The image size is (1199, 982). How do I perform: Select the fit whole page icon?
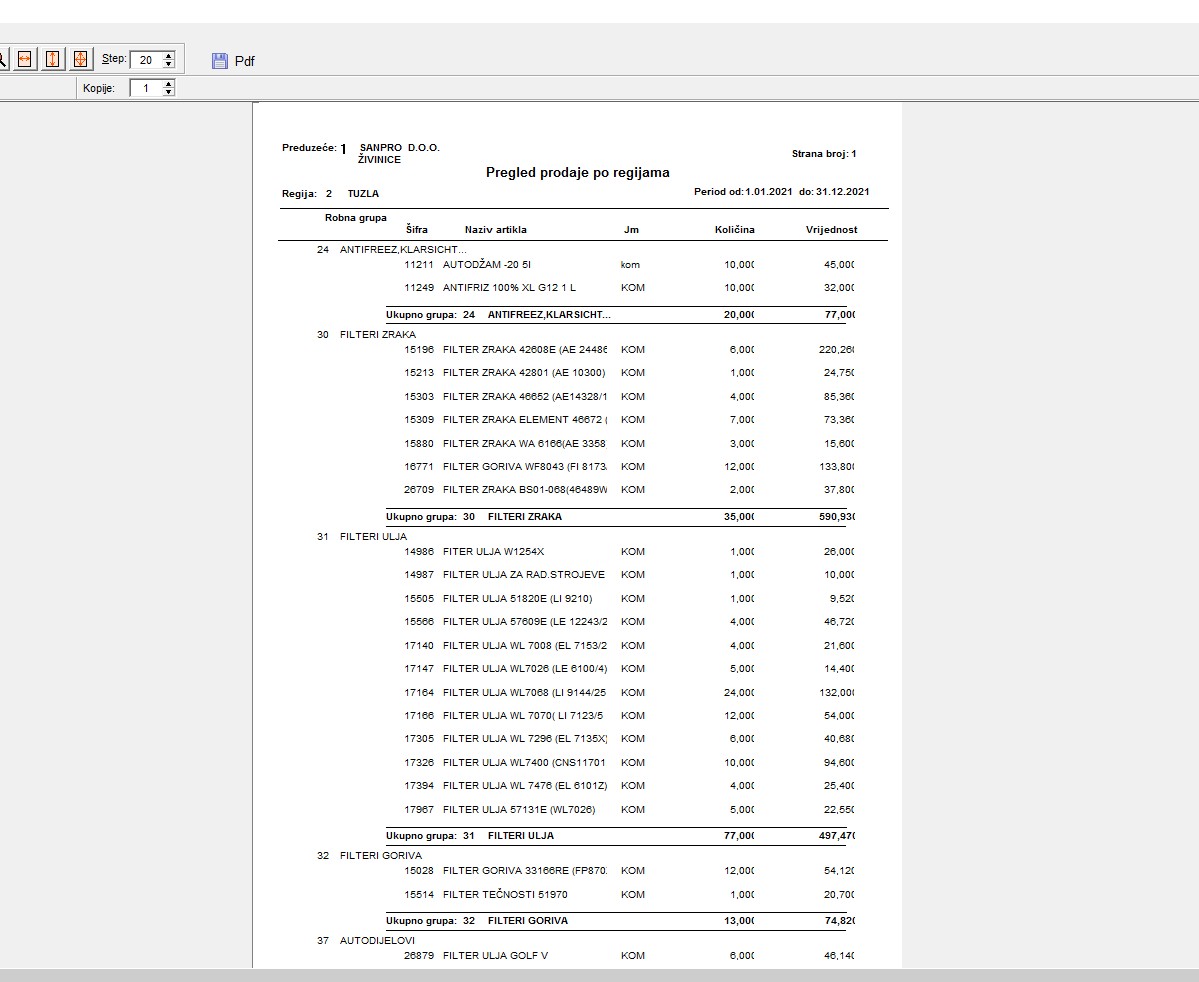(x=81, y=60)
